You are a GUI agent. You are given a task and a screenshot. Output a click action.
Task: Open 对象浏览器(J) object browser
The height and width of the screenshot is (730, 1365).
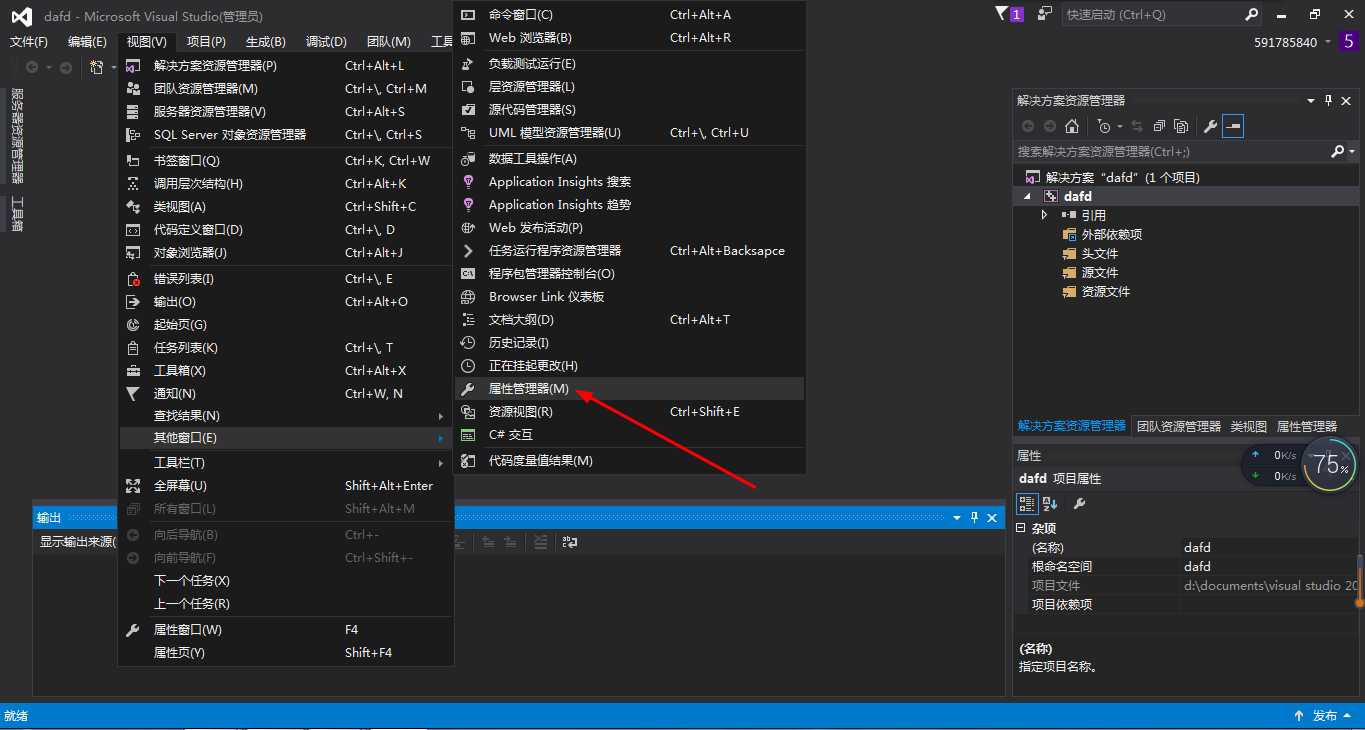tap(286, 252)
